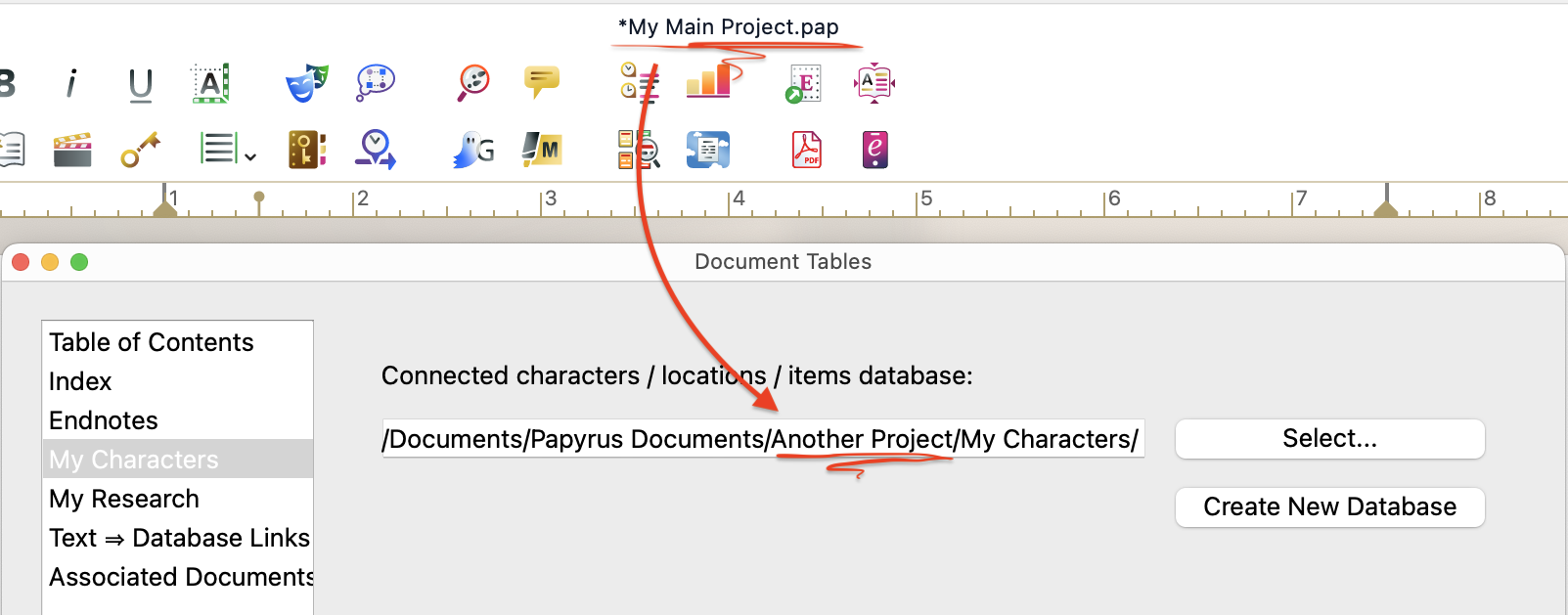The width and height of the screenshot is (1568, 615).
Task: Select Table of Contents in the list
Action: point(152,342)
